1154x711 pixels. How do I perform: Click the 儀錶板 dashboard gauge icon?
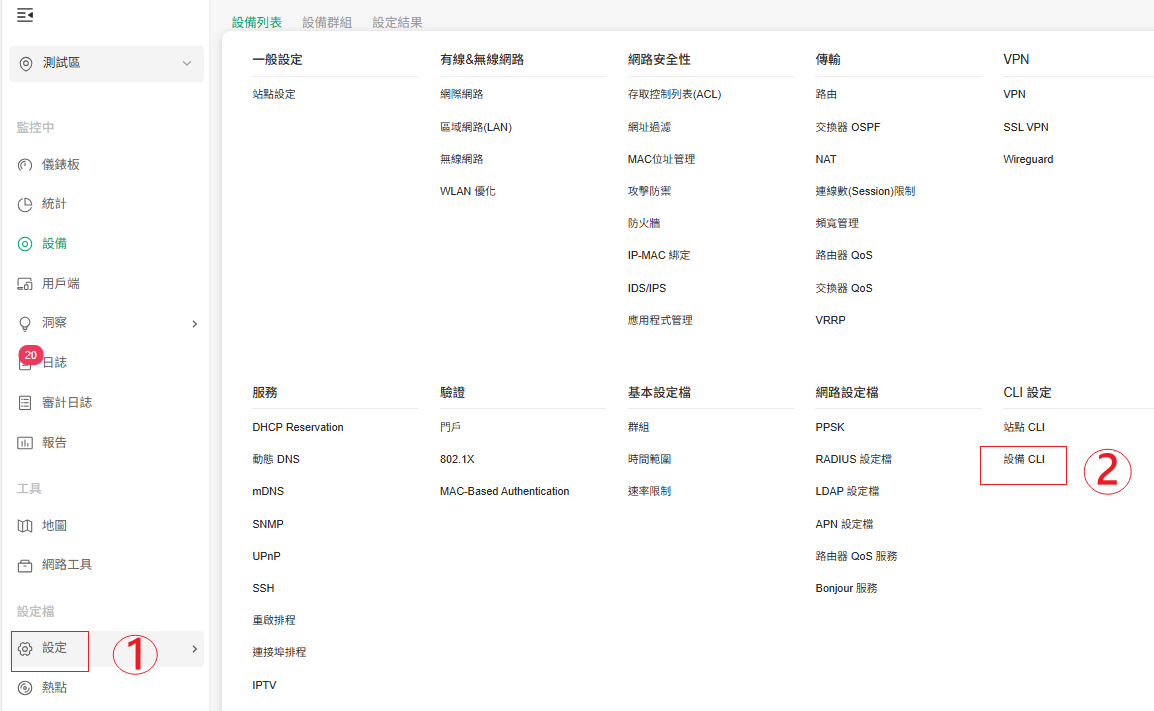(x=25, y=165)
